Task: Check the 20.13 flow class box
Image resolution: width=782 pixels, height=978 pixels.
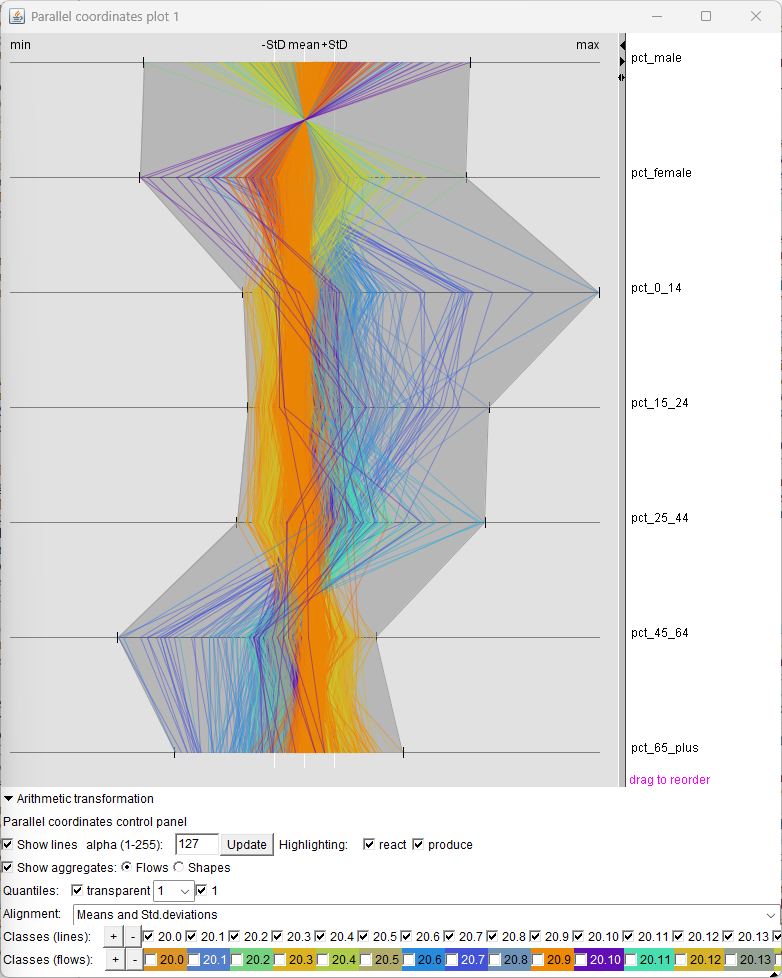Action: (x=731, y=959)
